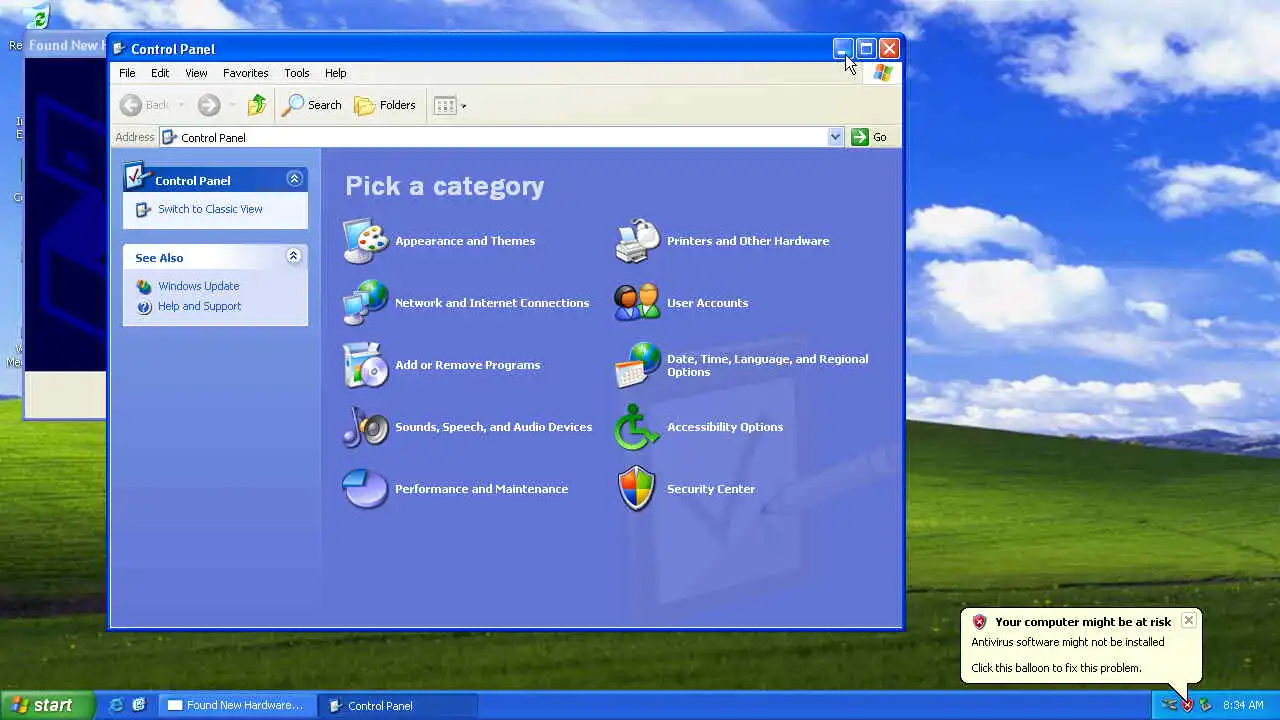1280x720 pixels.
Task: Open the Help menu
Action: pos(335,73)
